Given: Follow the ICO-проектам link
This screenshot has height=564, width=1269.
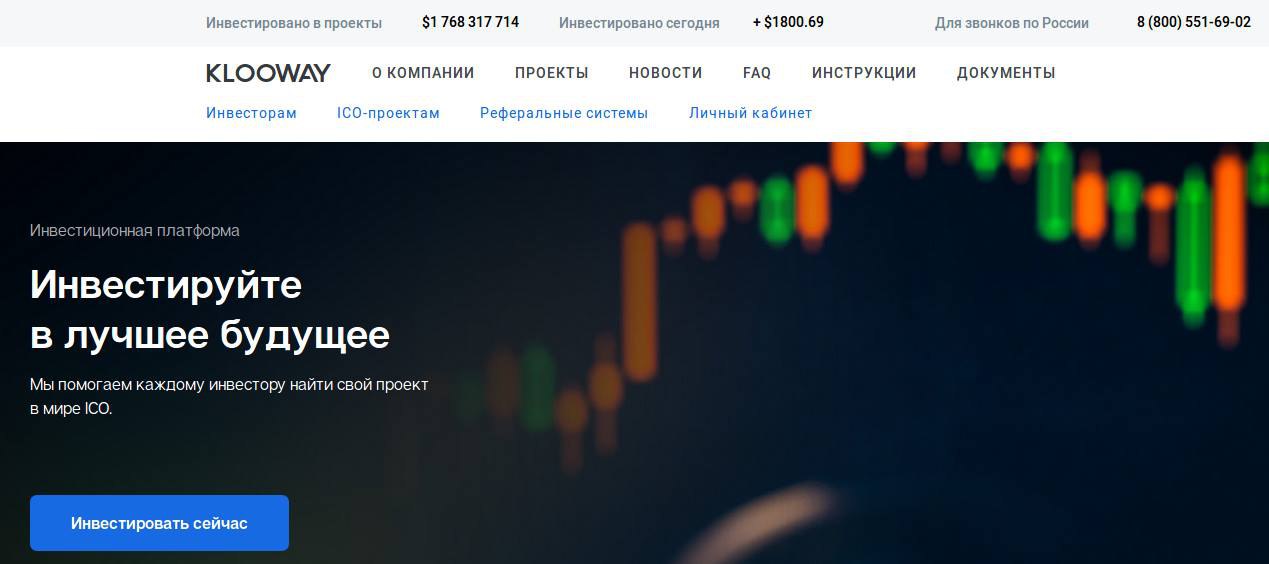Looking at the screenshot, I should (388, 113).
